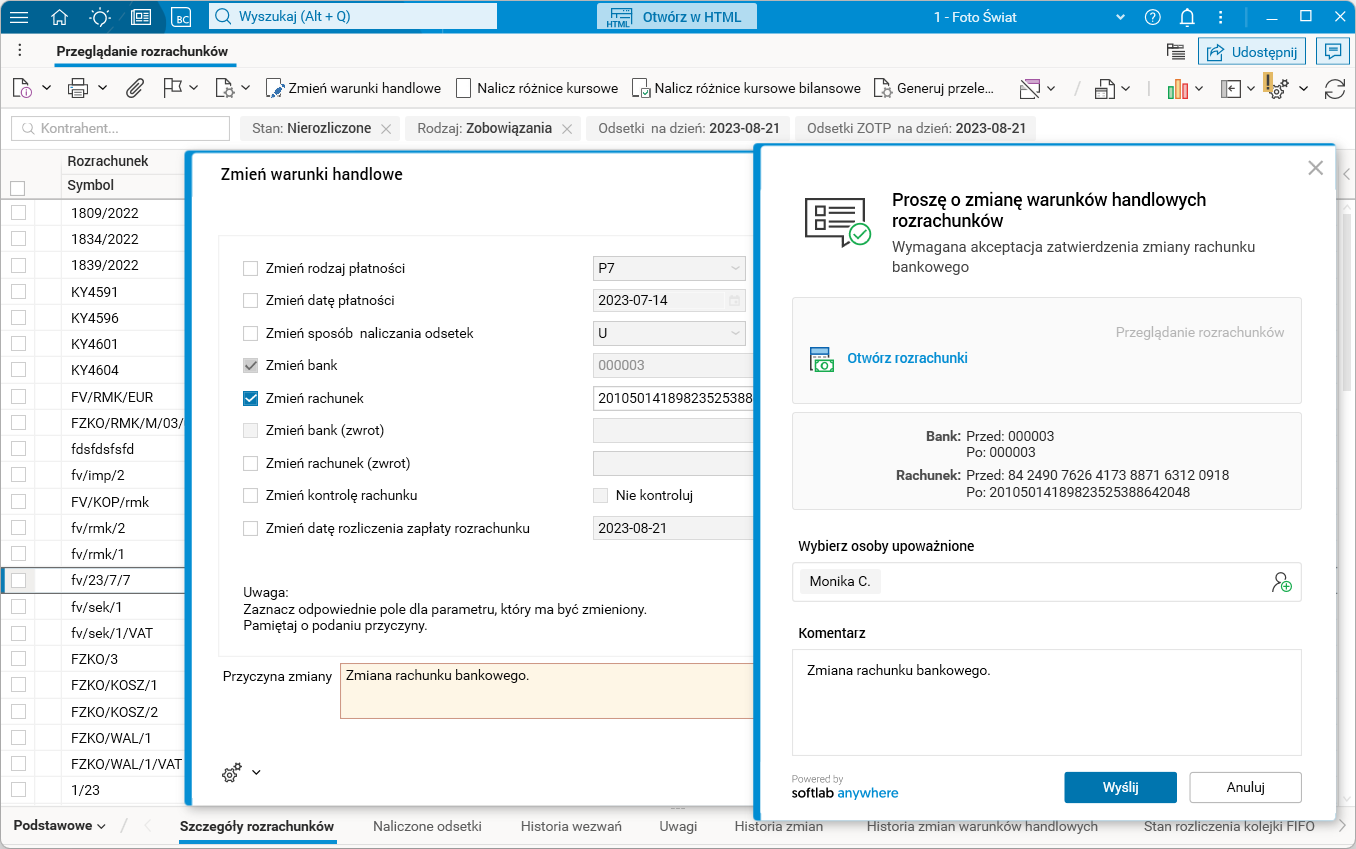This screenshot has height=849, width=1356.
Task: Click the 'Wyślij' button
Action: [x=1120, y=787]
